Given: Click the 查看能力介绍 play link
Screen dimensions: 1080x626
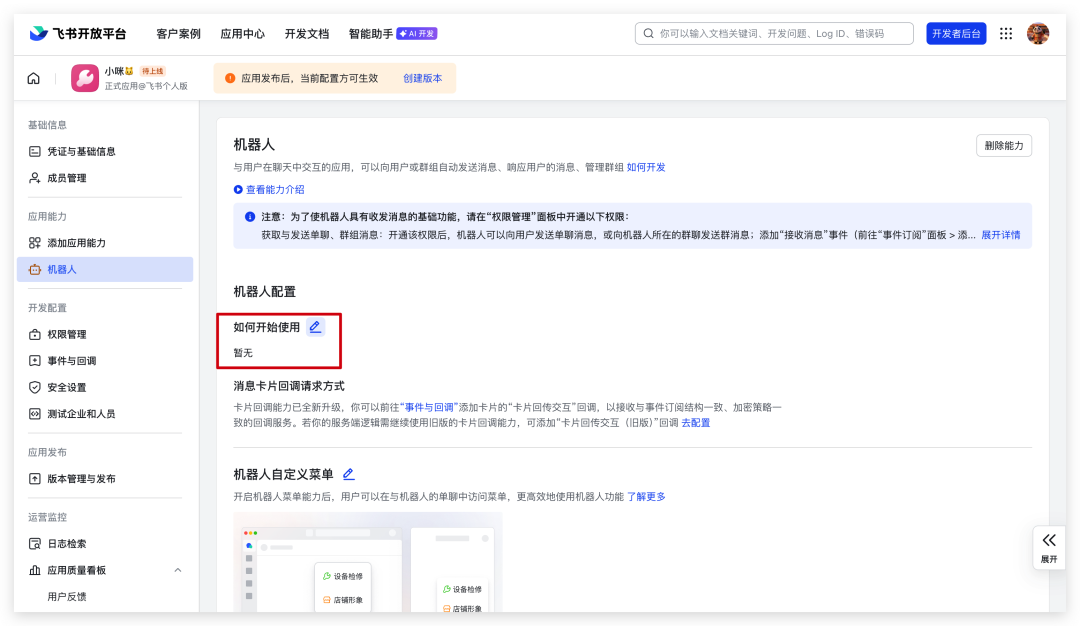Looking at the screenshot, I should click(269, 189).
